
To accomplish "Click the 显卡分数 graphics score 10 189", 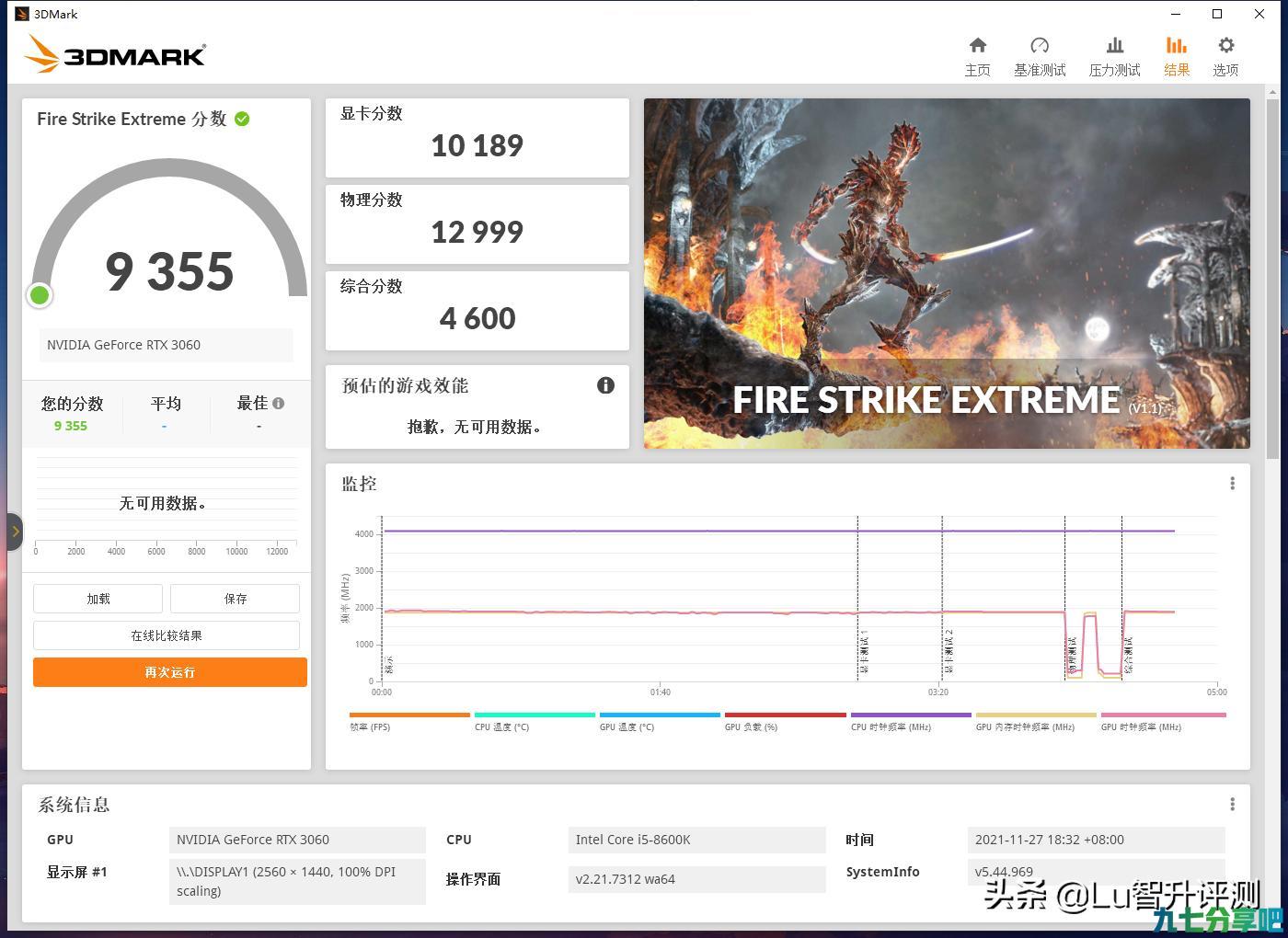I will [x=477, y=145].
